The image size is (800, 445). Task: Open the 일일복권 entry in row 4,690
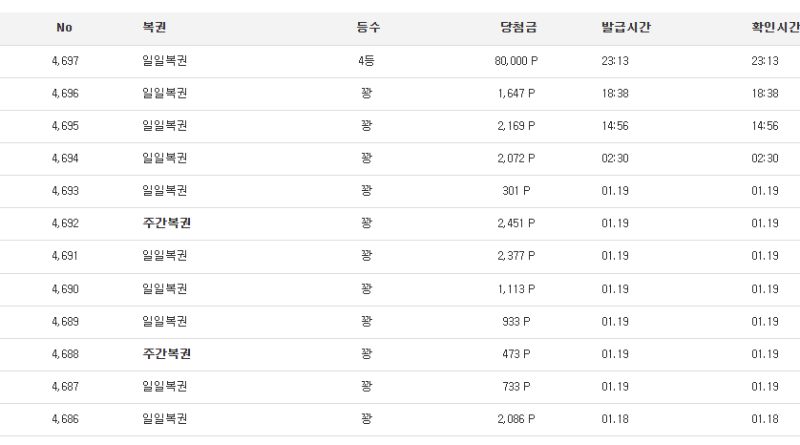[x=165, y=289]
